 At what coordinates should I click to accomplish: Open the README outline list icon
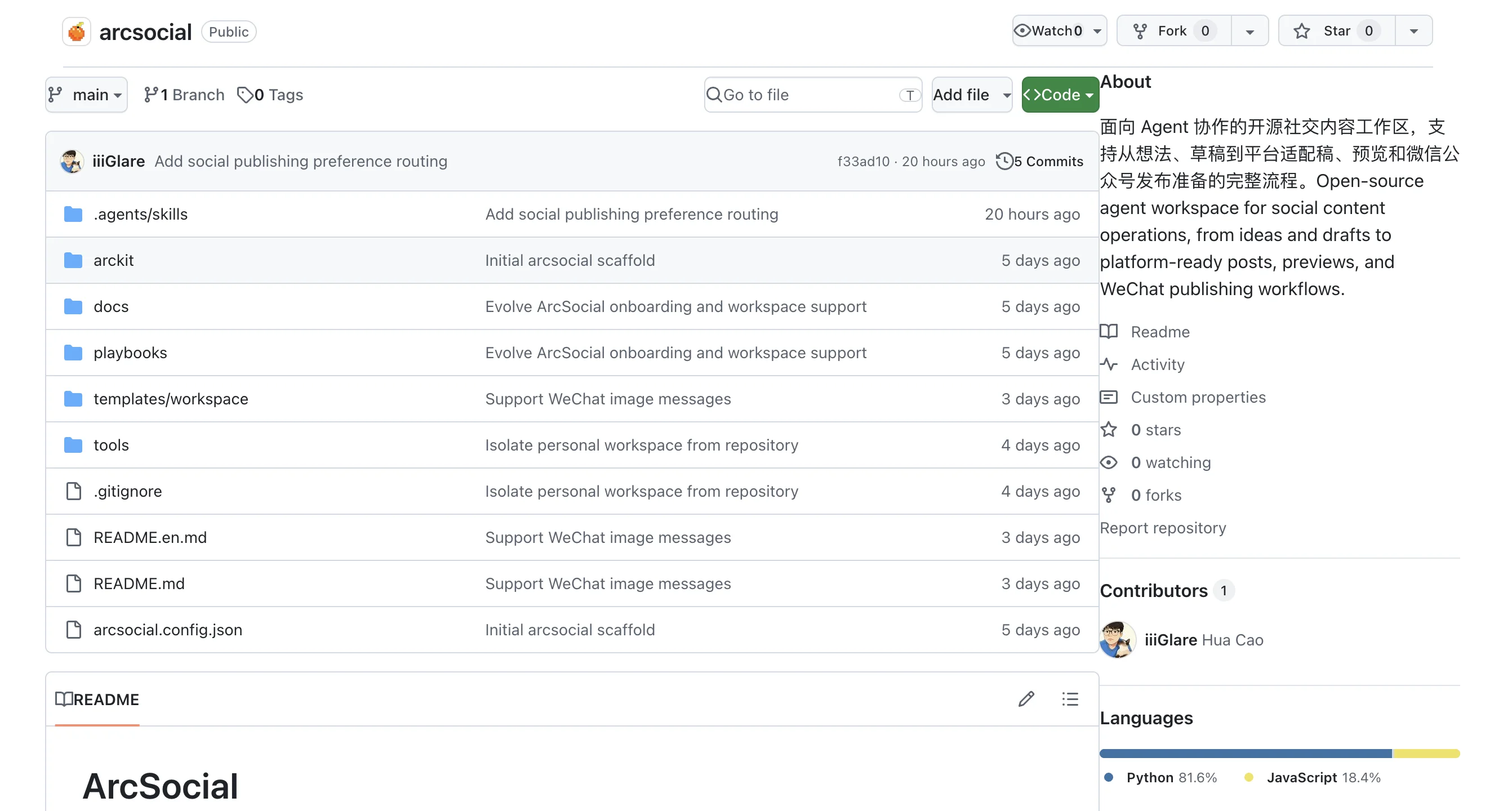pos(1070,699)
